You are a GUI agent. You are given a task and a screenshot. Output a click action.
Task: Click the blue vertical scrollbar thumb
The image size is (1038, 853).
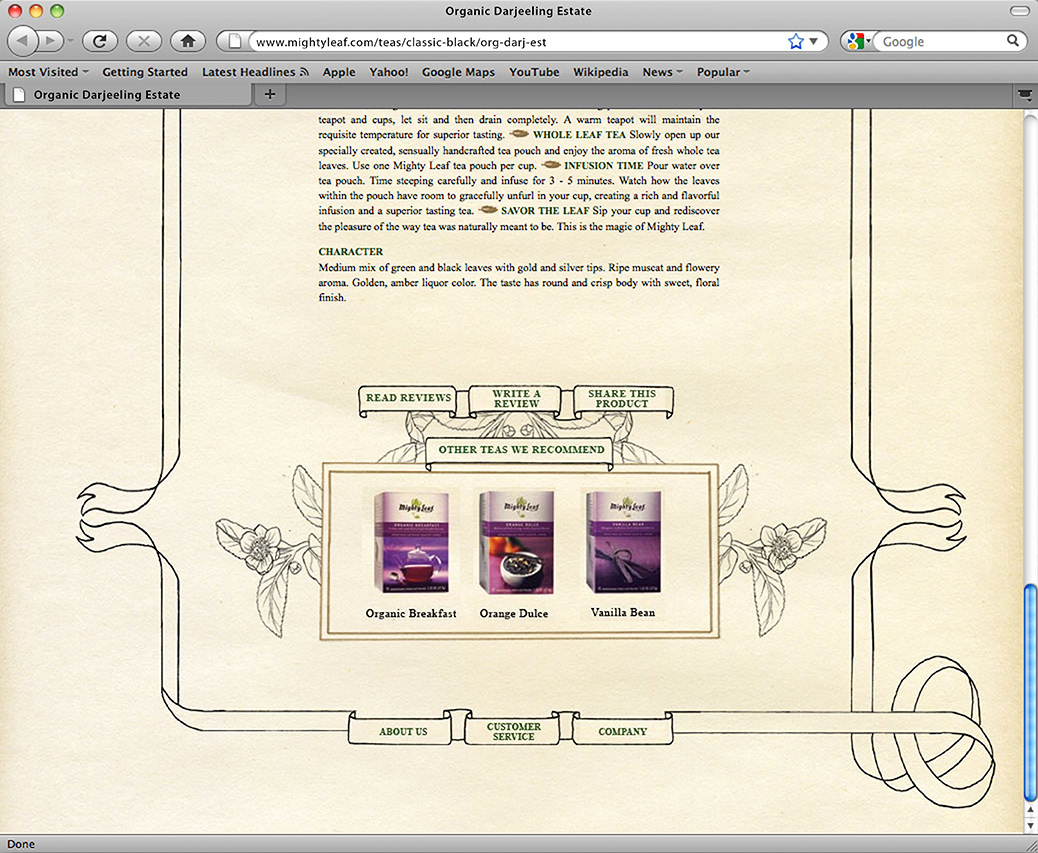click(x=1029, y=692)
